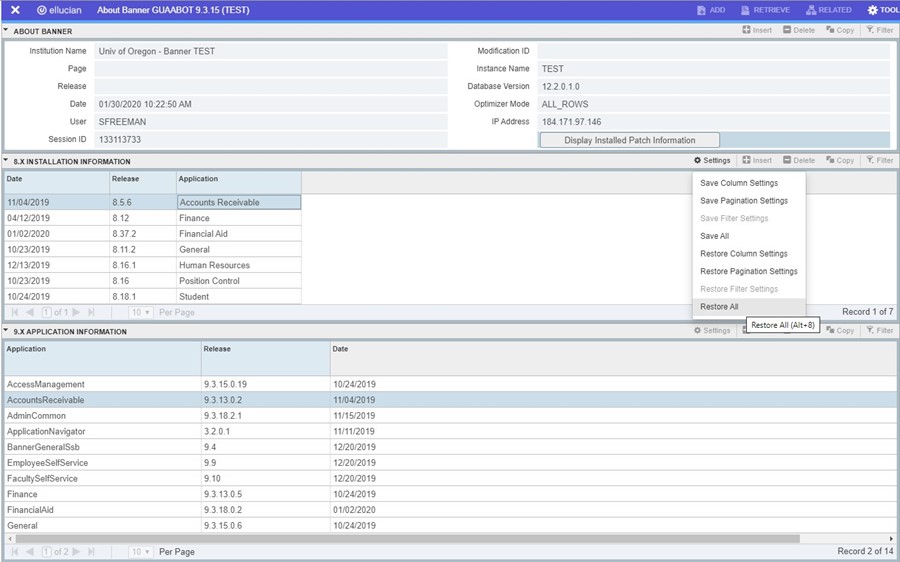Go to first page in 8.X pagination
900x562 pixels.
pyautogui.click(x=15, y=312)
